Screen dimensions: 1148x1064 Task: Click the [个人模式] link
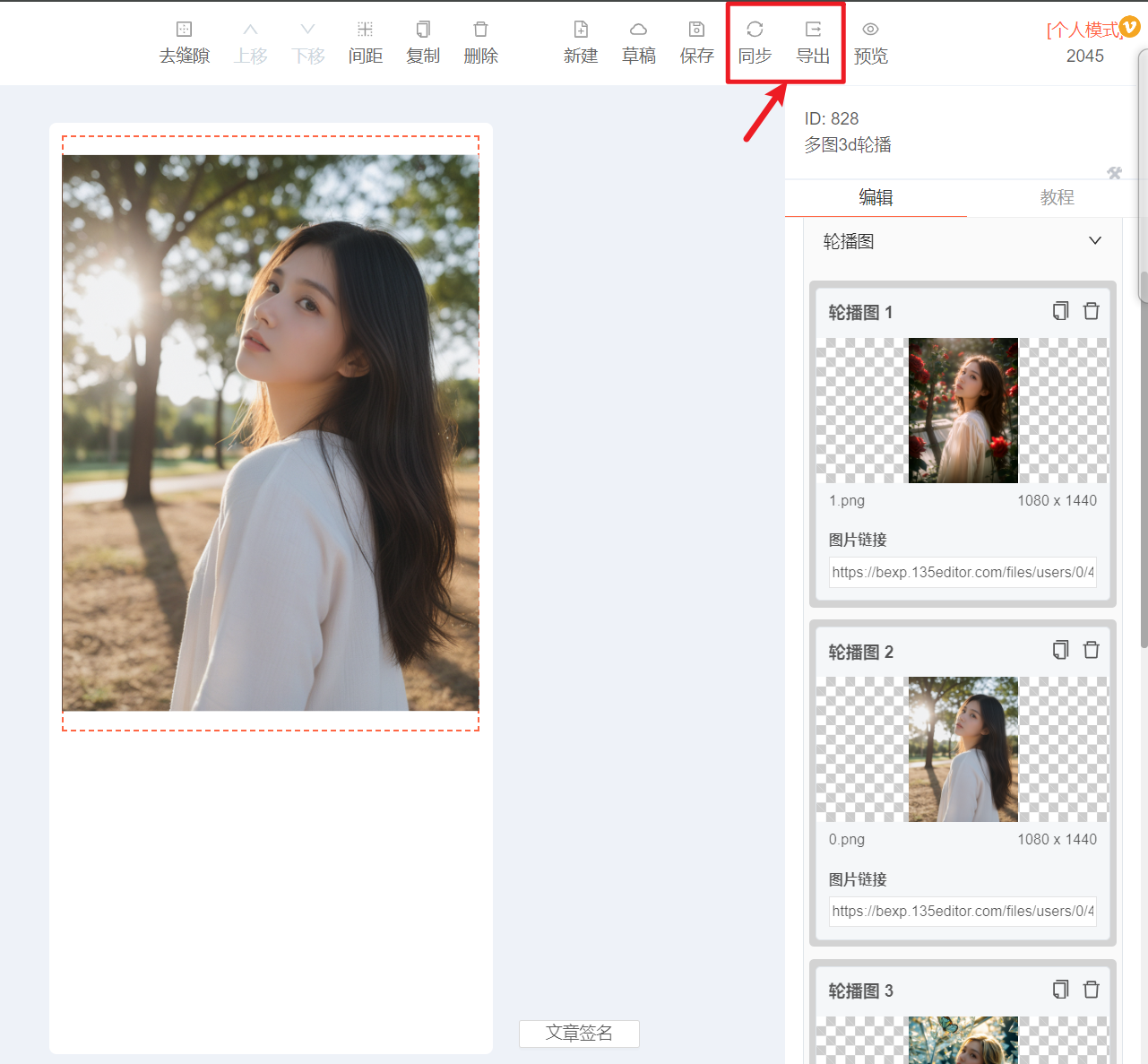coord(1083,30)
